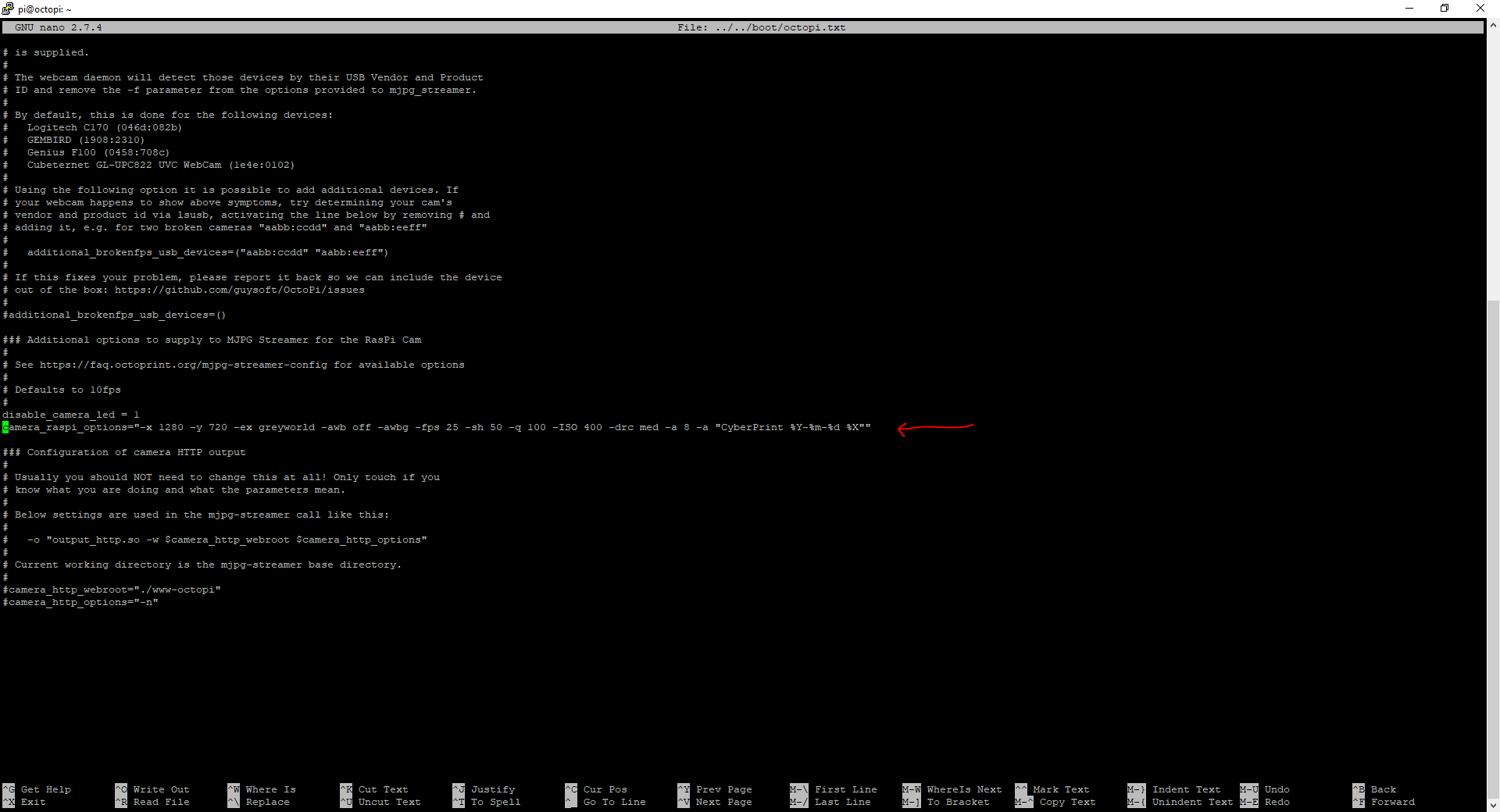Click the ^U Uncut Text shortcut

[380, 802]
